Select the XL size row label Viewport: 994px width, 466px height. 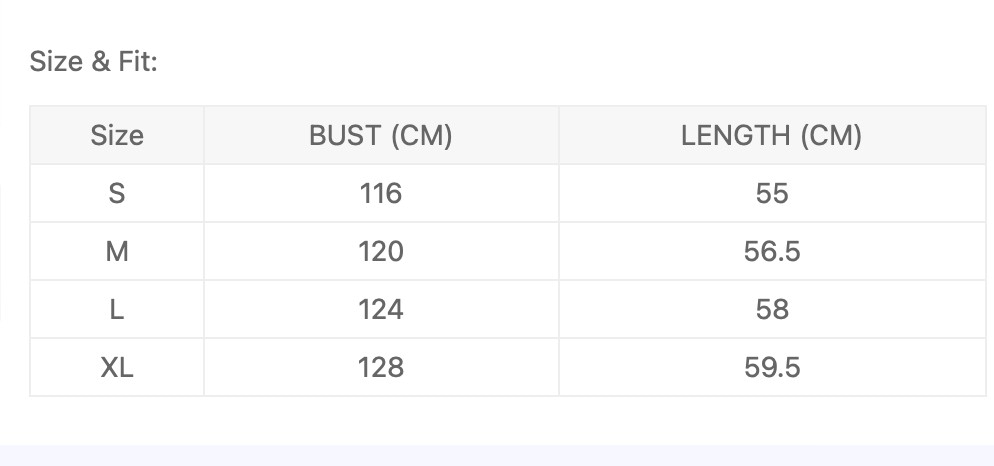117,367
